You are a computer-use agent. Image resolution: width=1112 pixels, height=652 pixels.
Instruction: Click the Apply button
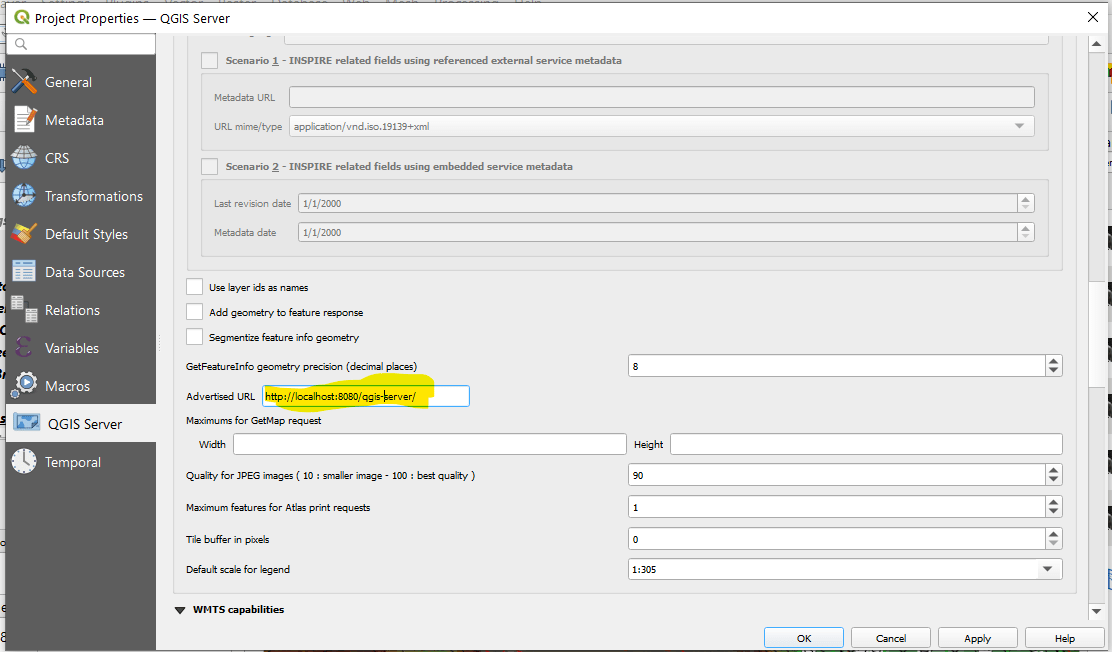(977, 638)
